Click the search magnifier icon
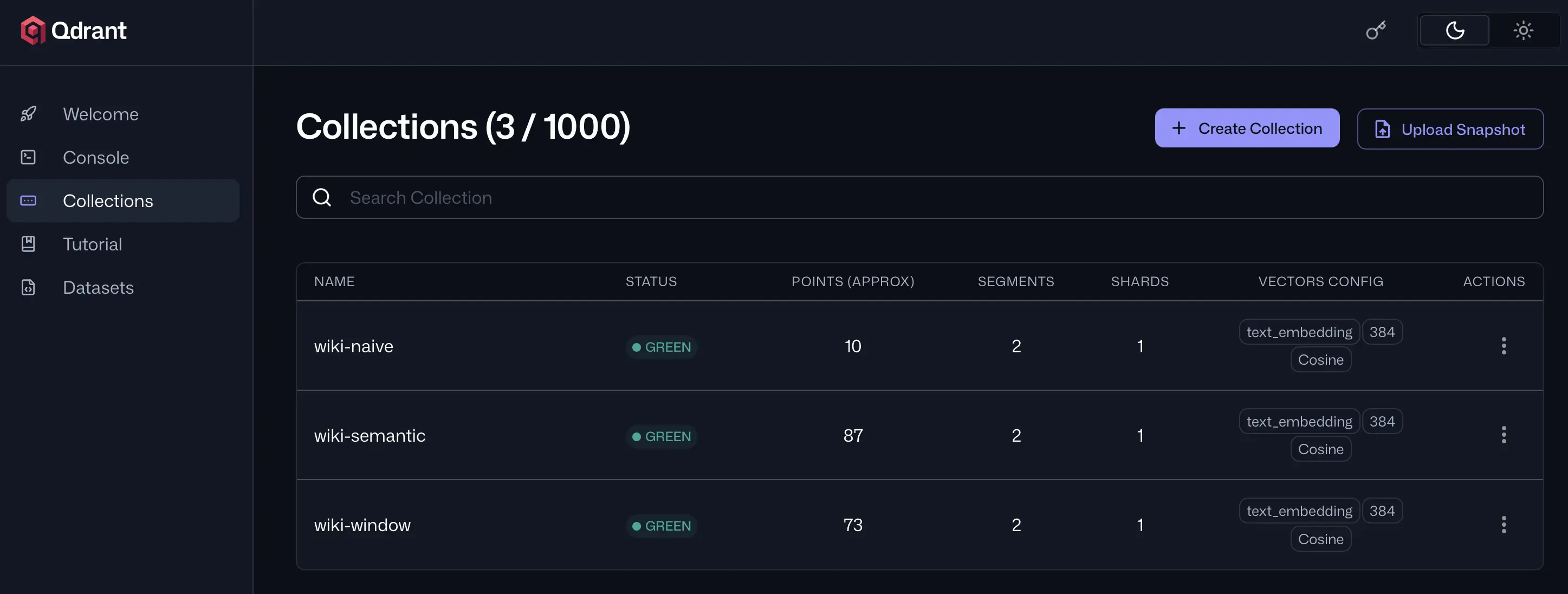This screenshot has width=1568, height=594. point(322,197)
